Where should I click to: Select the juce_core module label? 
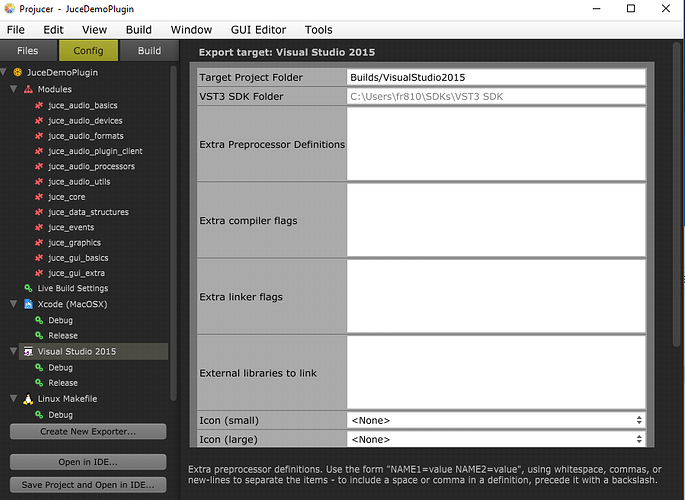coord(67,197)
